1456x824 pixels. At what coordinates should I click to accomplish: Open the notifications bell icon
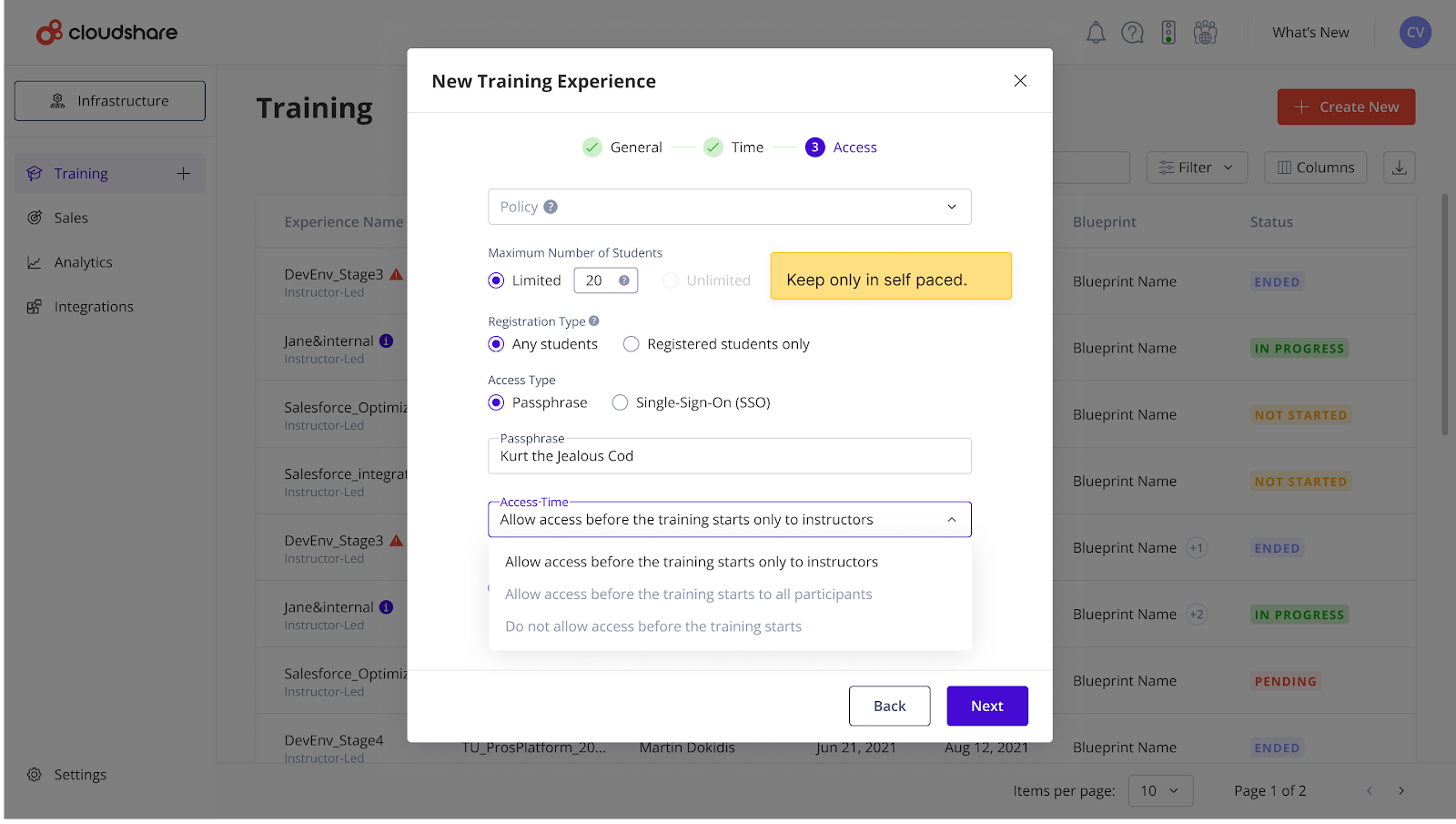tap(1096, 33)
